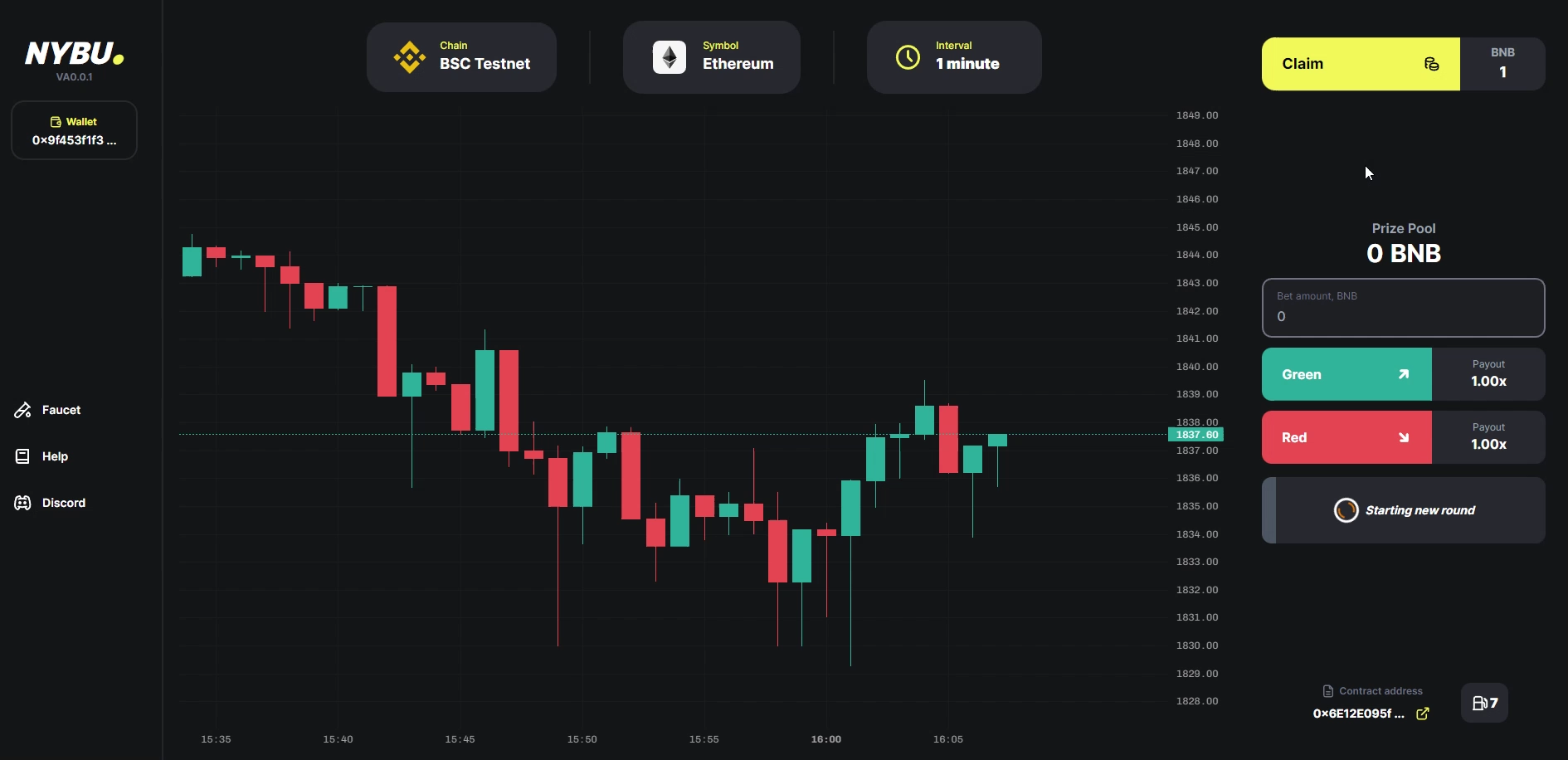1568x760 pixels.
Task: Bet on Red
Action: (1346, 437)
